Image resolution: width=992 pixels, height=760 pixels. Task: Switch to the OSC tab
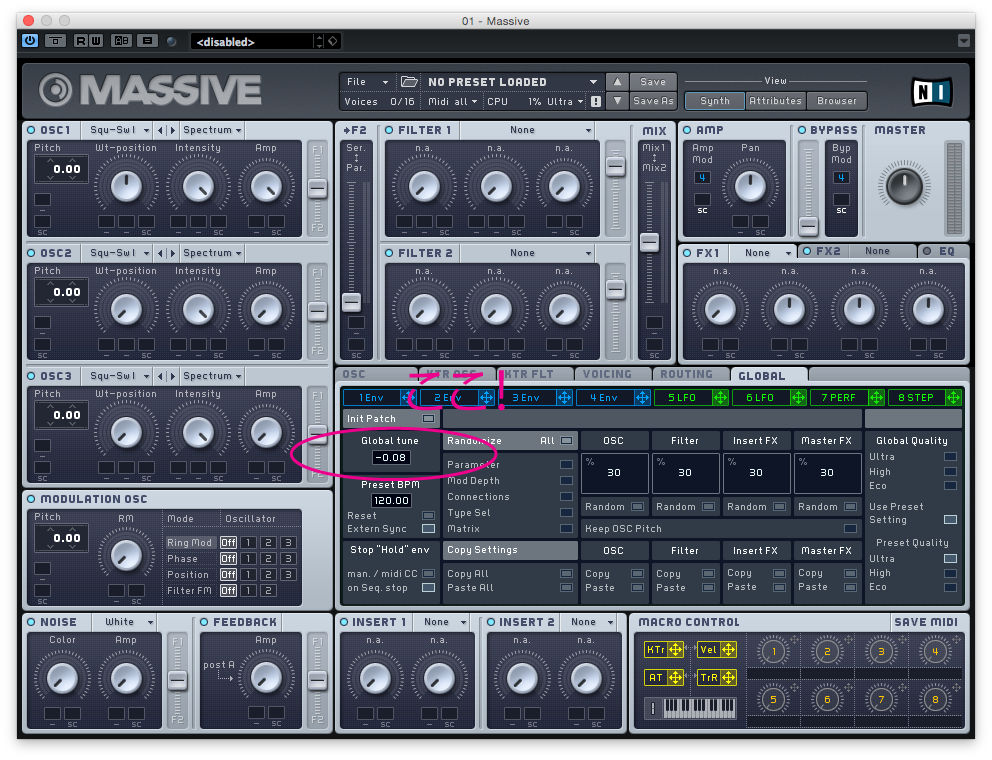376,374
